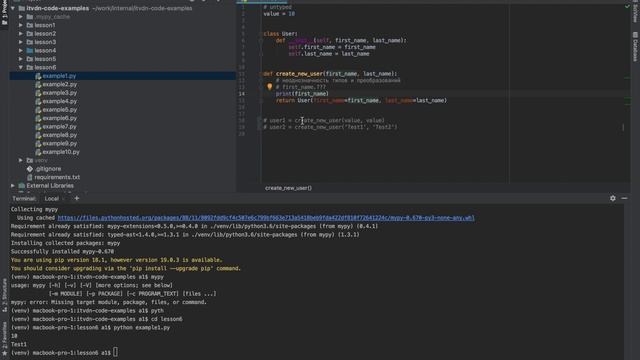The image size is (640, 360).
Task: Click 'return User(' line in editor
Action: pos(361,100)
